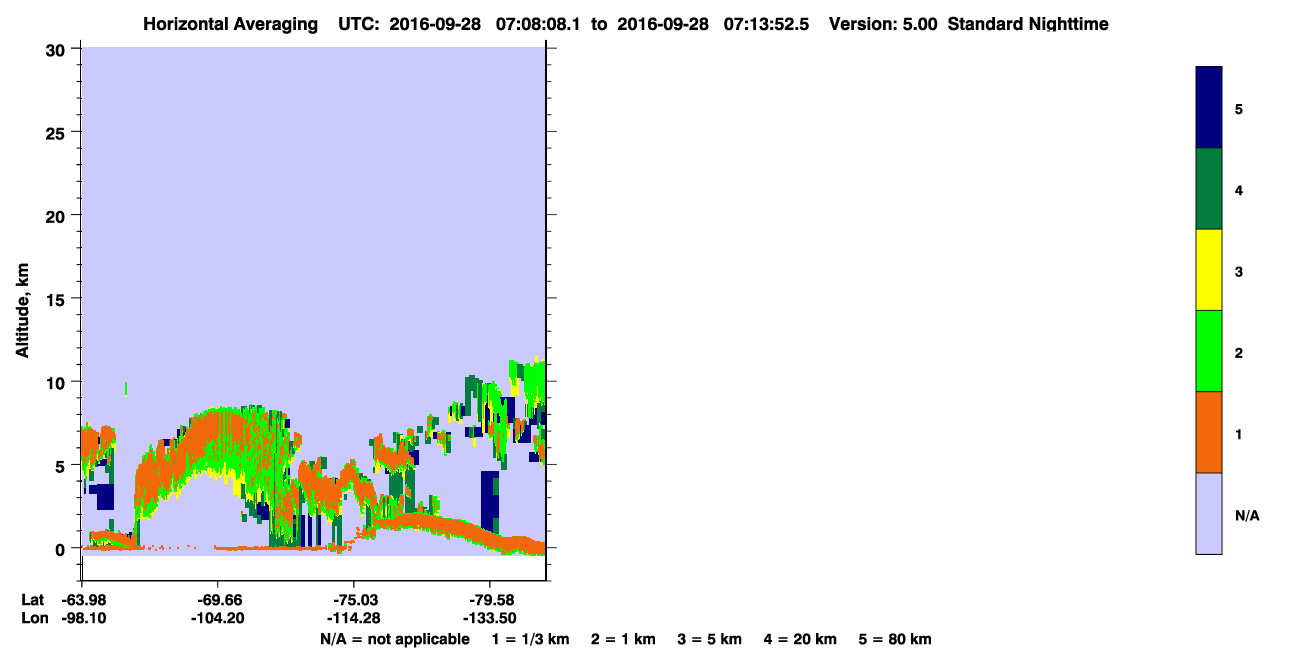
Task: Click the latitude value -69.66
Action: tap(218, 600)
